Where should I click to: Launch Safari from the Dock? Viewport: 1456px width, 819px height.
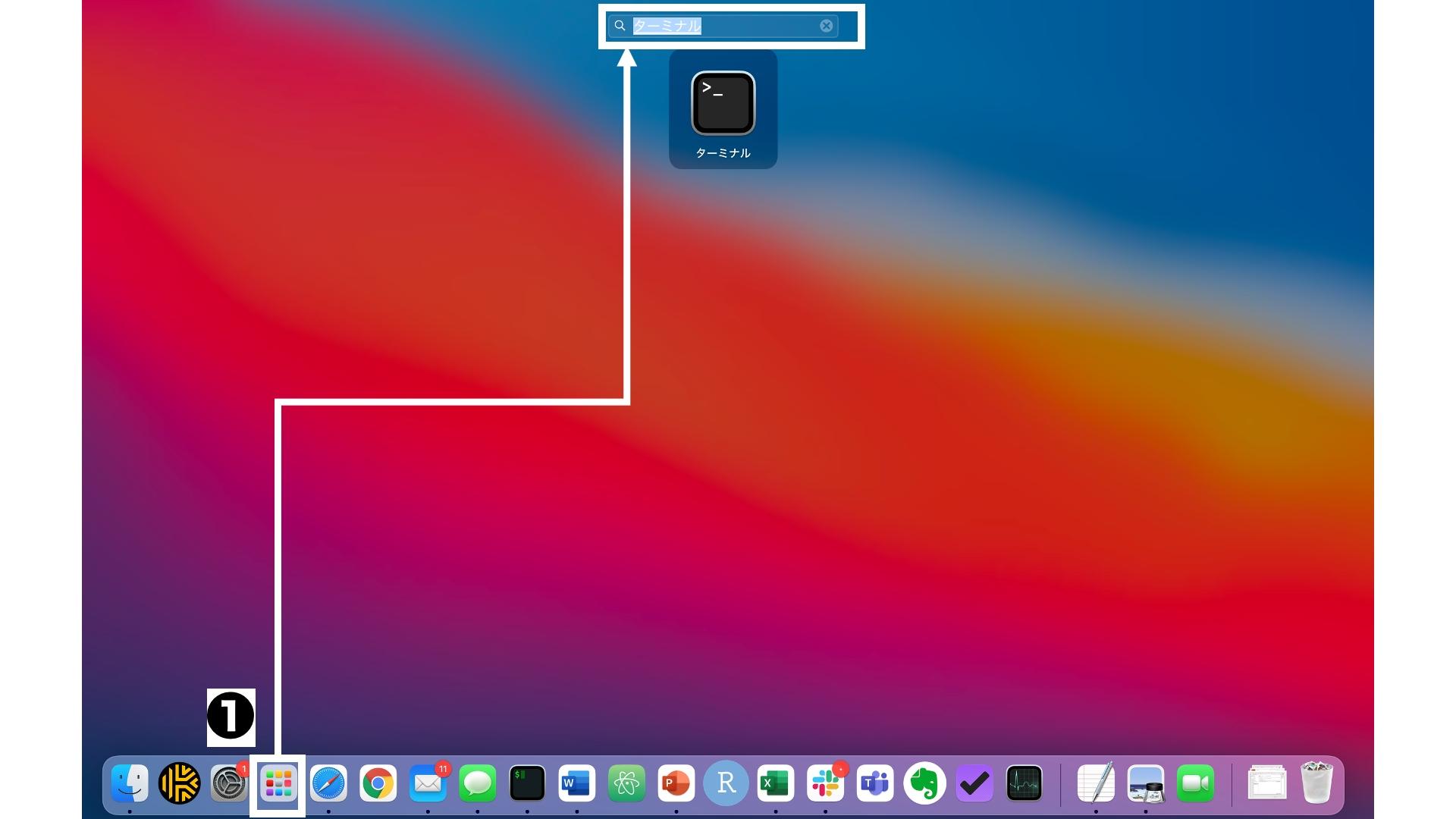pyautogui.click(x=328, y=783)
